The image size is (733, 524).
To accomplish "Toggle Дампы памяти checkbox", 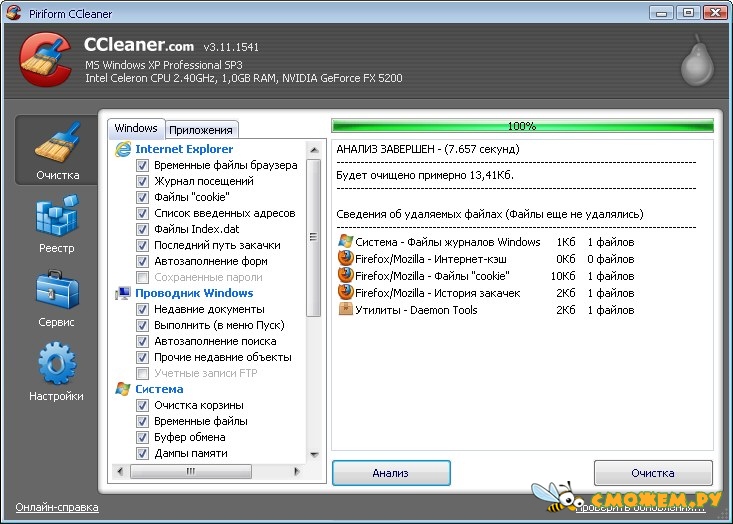I will click(143, 453).
